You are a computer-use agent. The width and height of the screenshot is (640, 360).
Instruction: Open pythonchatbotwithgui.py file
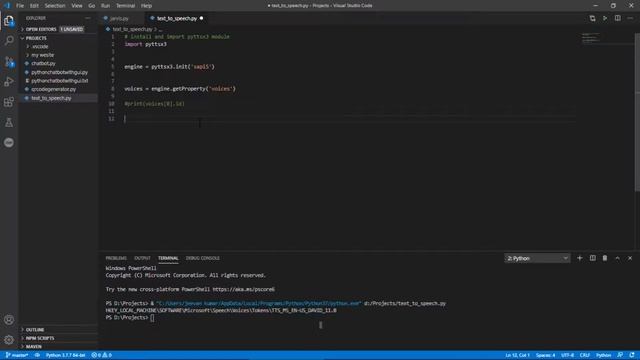[60, 72]
